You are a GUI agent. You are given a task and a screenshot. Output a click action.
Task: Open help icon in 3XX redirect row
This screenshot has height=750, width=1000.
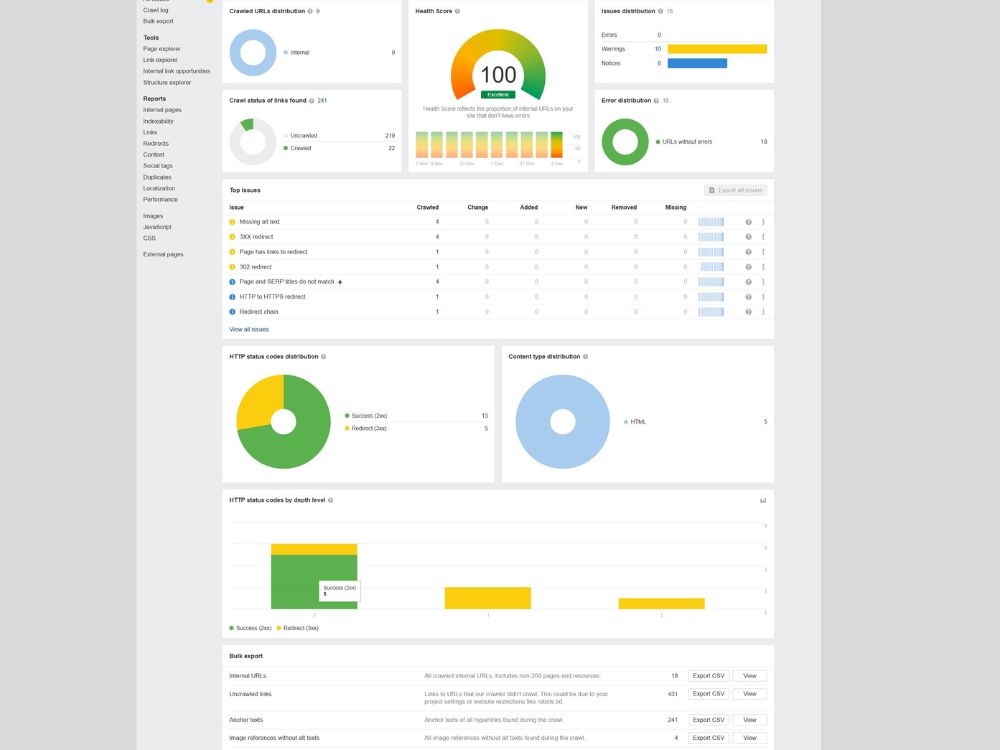coord(748,237)
